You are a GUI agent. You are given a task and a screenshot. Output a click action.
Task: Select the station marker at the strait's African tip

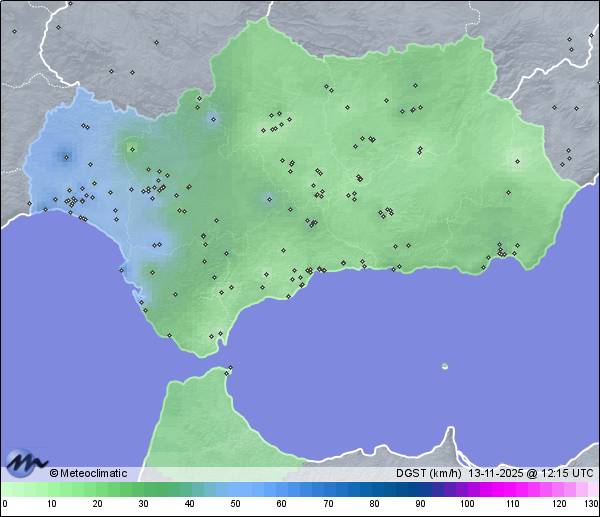(x=229, y=370)
